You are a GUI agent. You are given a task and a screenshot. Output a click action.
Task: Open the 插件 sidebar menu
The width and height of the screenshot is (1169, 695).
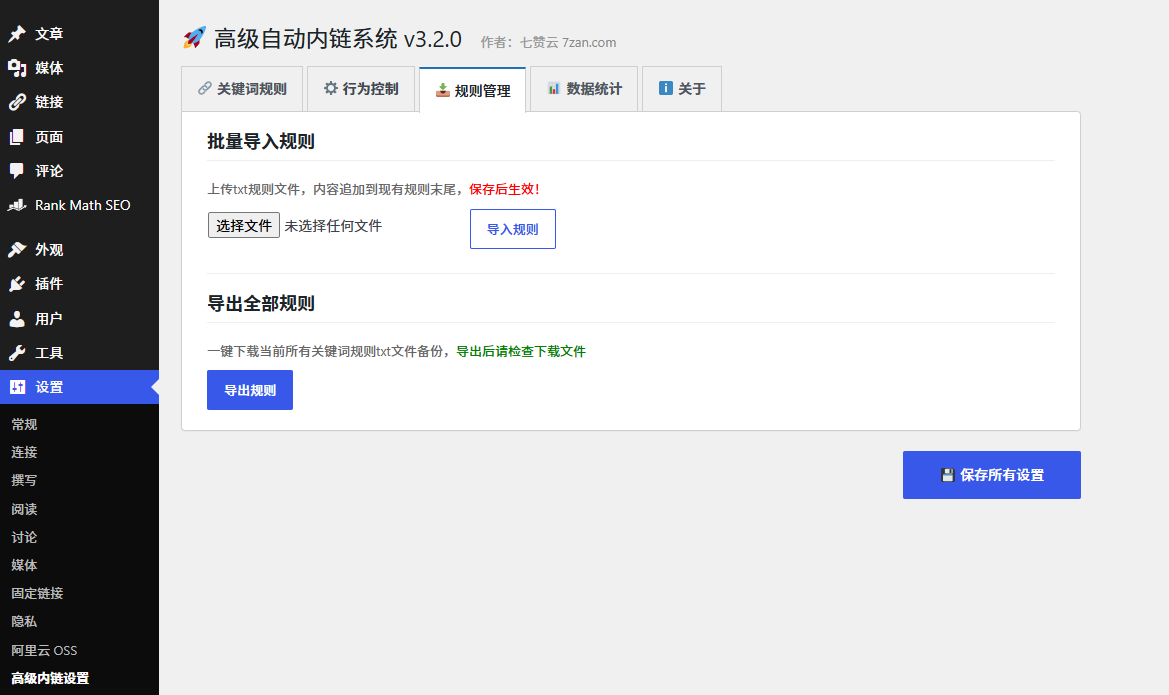79,284
